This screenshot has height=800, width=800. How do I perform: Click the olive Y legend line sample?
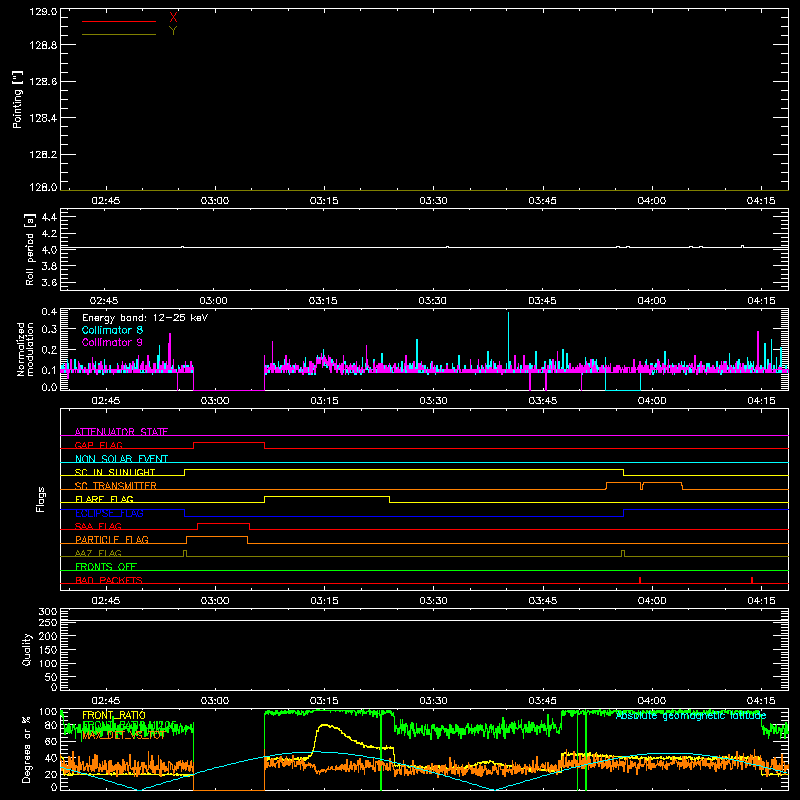coord(119,34)
